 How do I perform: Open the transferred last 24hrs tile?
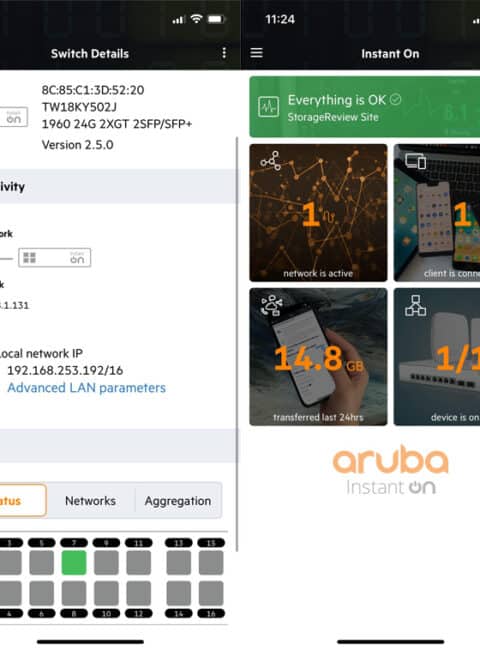(x=318, y=357)
